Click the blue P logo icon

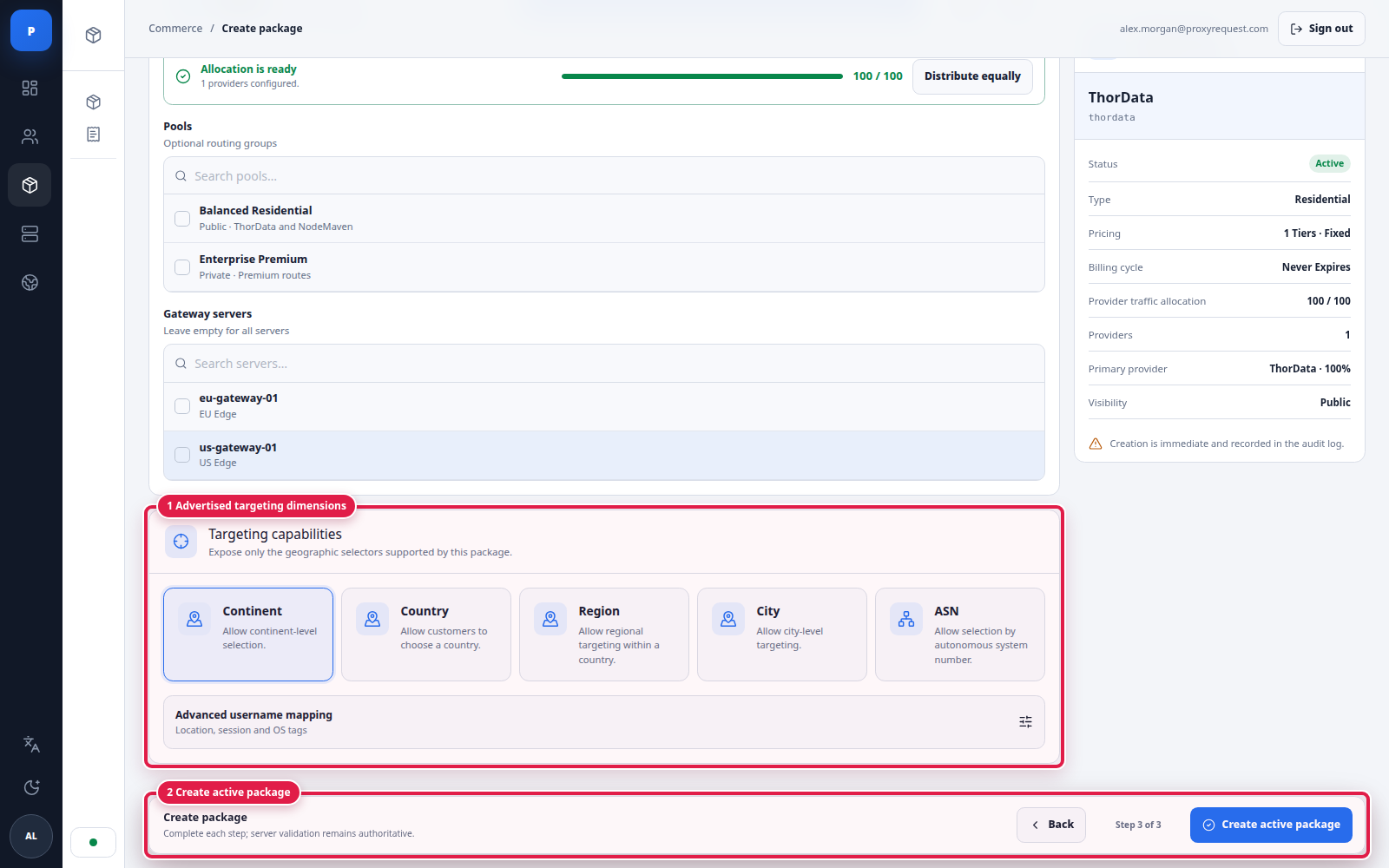pyautogui.click(x=31, y=30)
